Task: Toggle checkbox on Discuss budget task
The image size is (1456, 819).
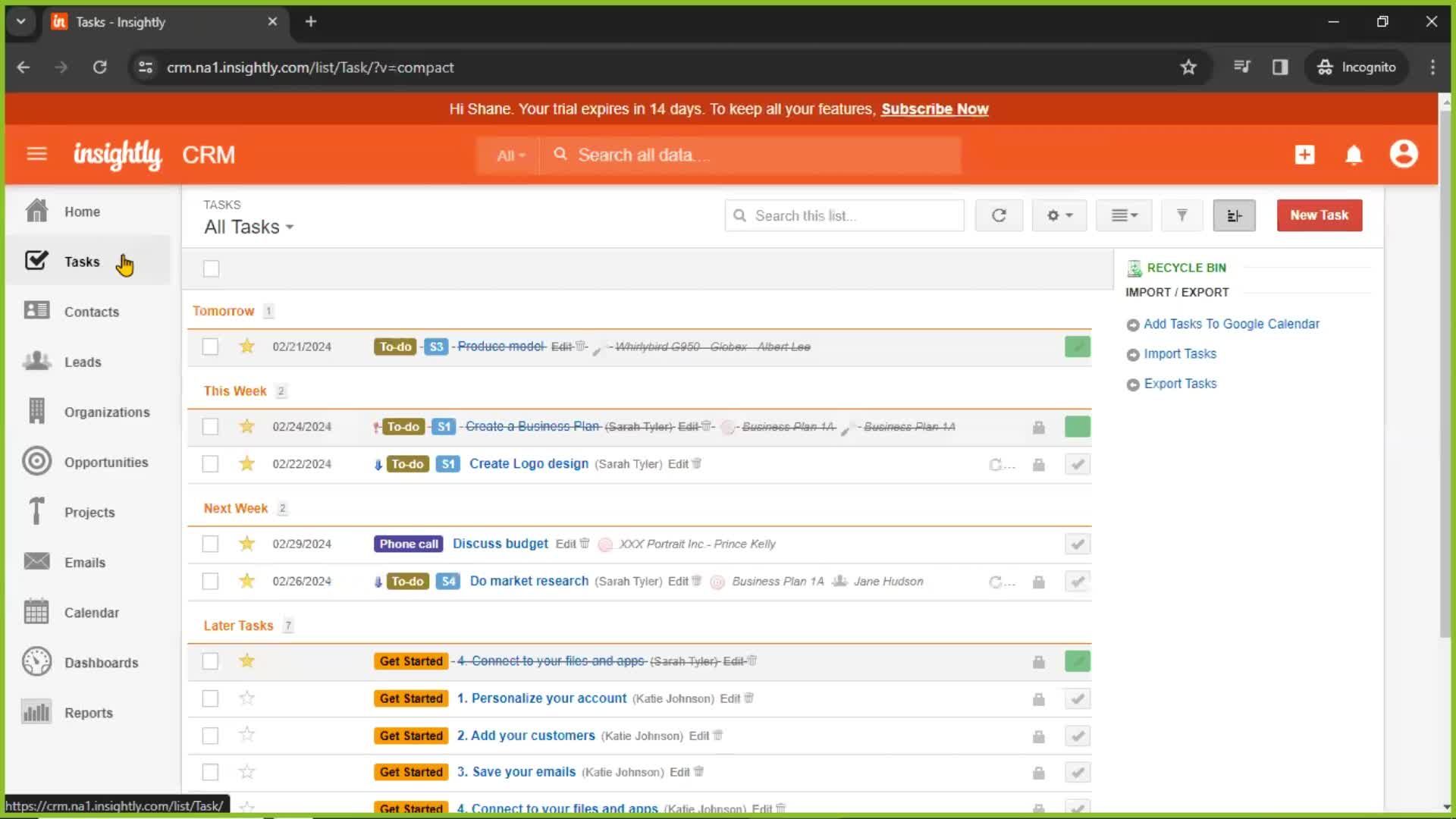Action: [x=211, y=544]
